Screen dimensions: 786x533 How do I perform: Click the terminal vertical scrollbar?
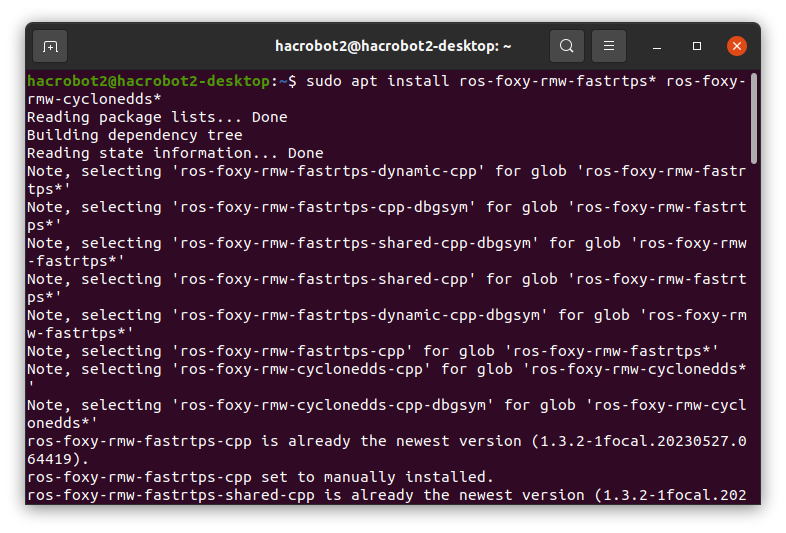(x=753, y=118)
